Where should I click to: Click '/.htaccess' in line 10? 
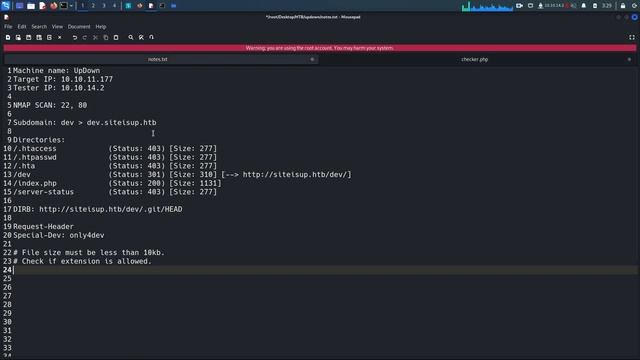(35, 149)
